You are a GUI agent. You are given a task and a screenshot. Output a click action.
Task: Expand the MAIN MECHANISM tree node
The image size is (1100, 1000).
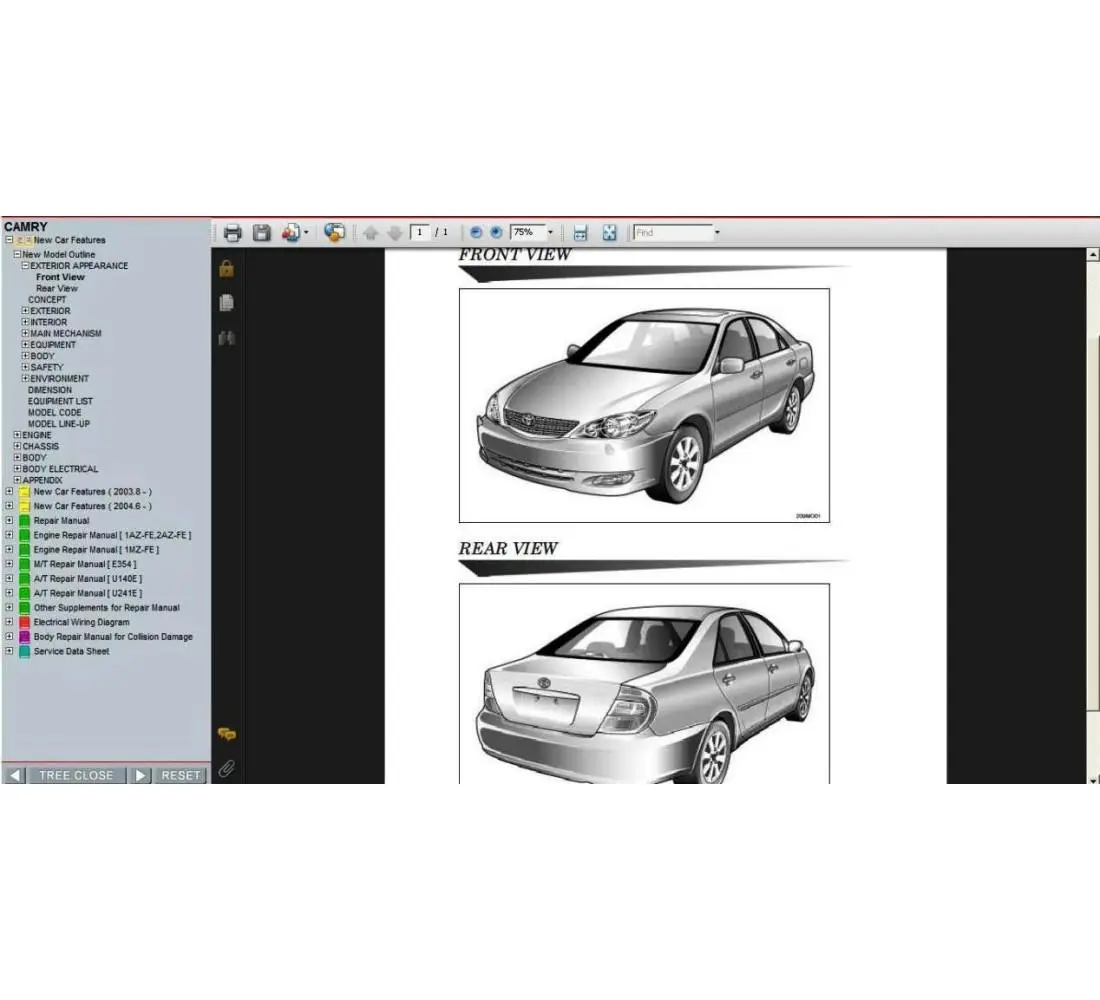pyautogui.click(x=25, y=333)
